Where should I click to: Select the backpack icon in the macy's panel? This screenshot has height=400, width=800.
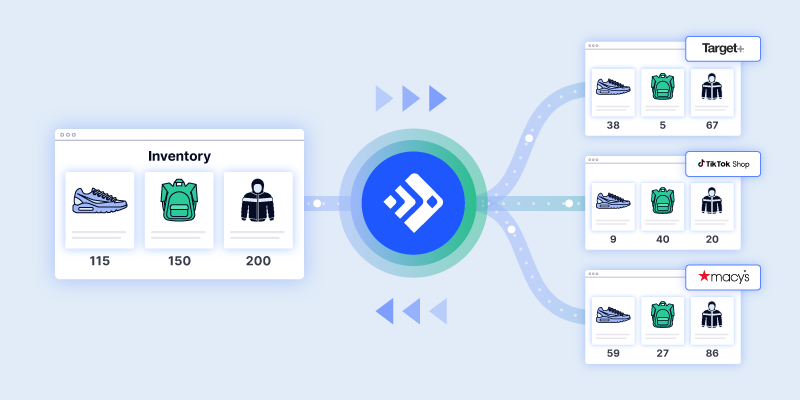click(661, 313)
